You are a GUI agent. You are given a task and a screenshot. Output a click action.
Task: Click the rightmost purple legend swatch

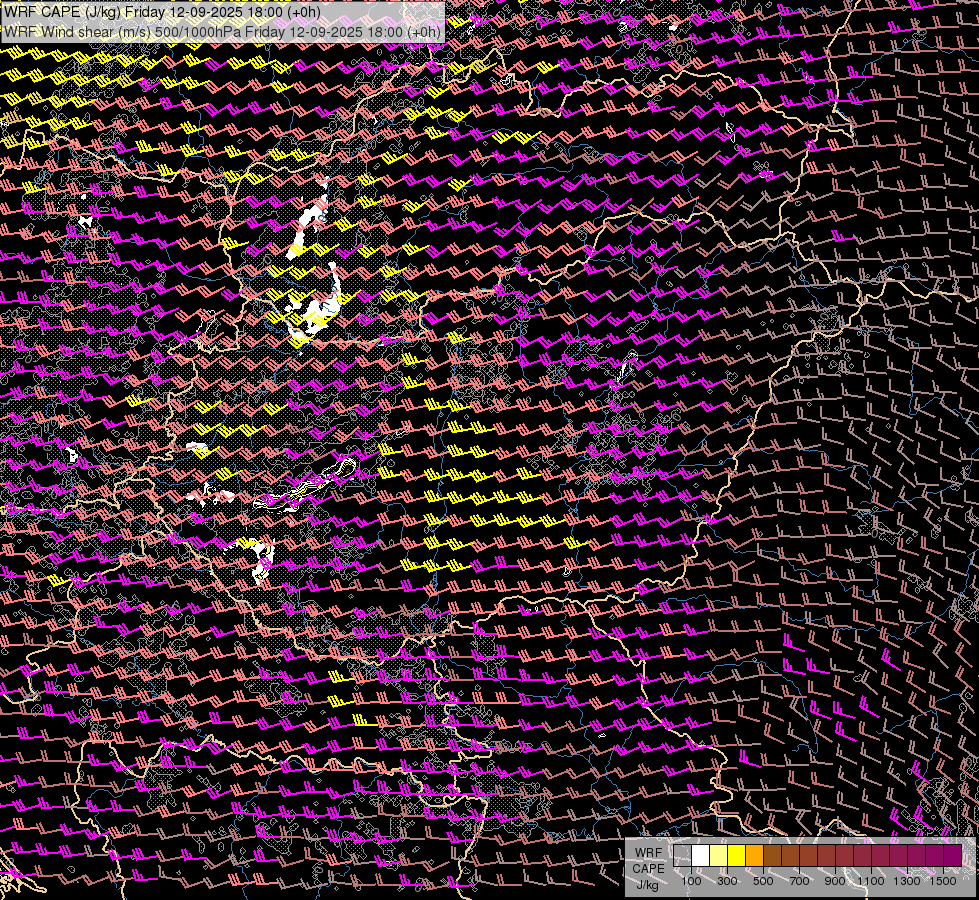(x=953, y=856)
